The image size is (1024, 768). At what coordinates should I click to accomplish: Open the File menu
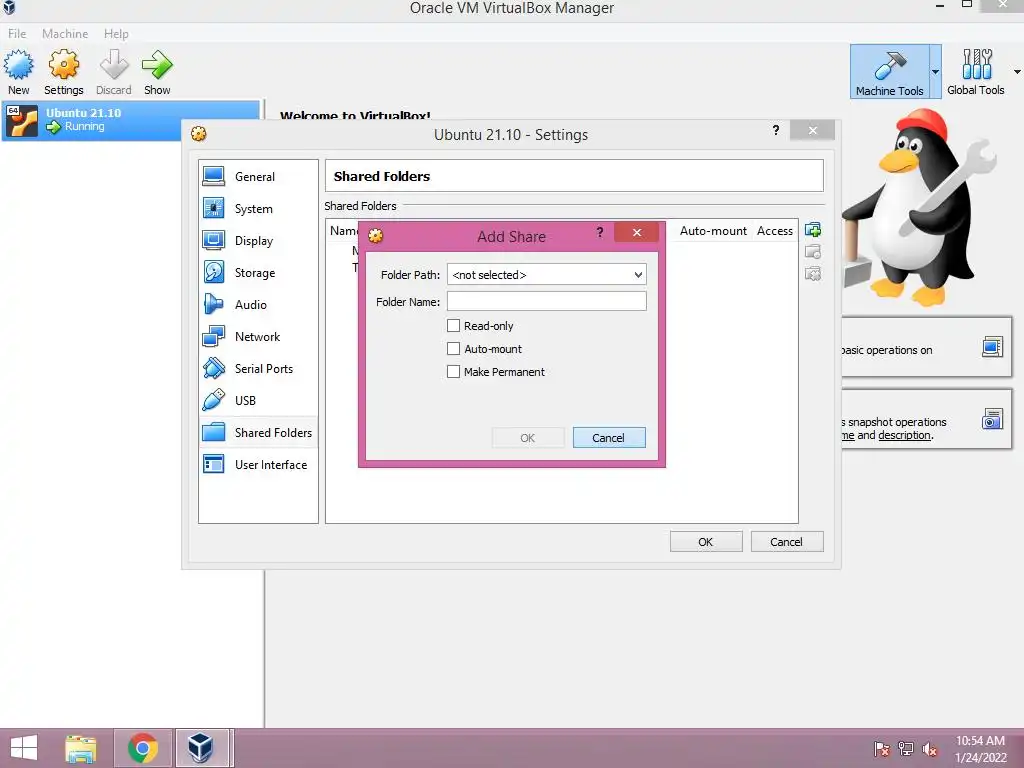[x=17, y=33]
